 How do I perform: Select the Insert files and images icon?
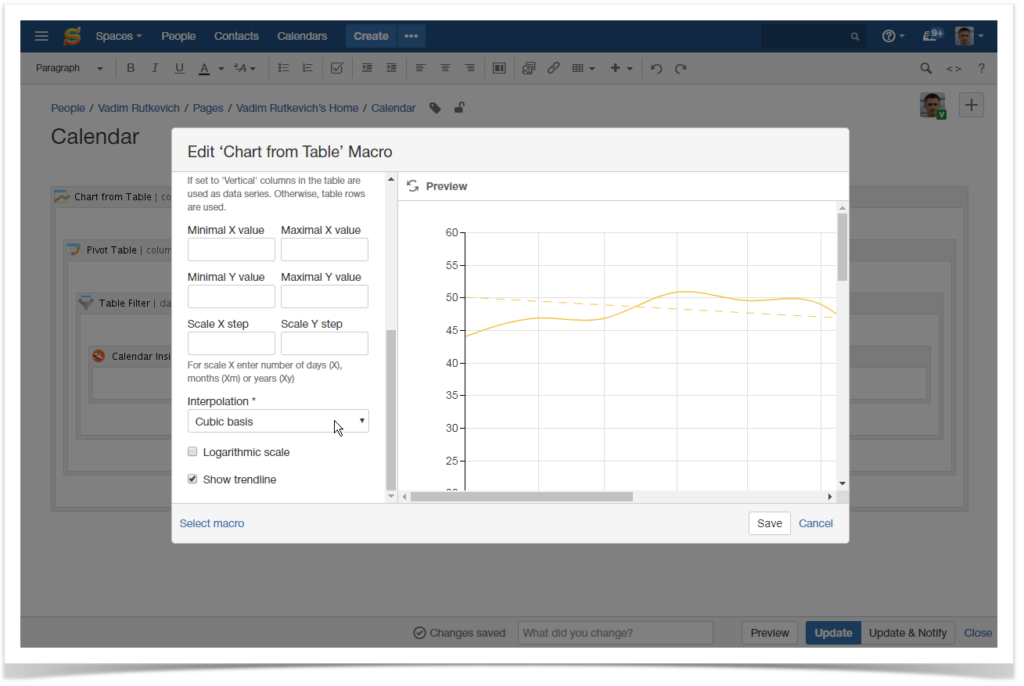[529, 68]
